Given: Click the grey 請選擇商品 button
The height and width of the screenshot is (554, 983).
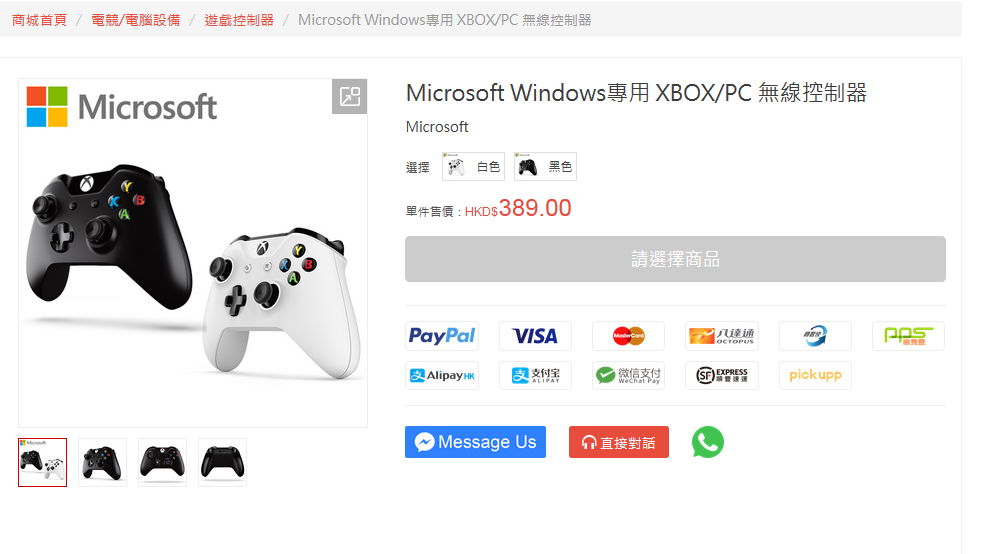Looking at the screenshot, I should (x=675, y=259).
